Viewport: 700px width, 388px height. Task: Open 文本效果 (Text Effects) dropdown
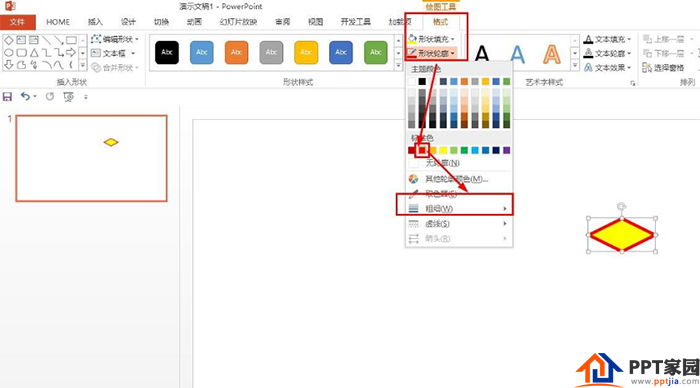[x=608, y=68]
